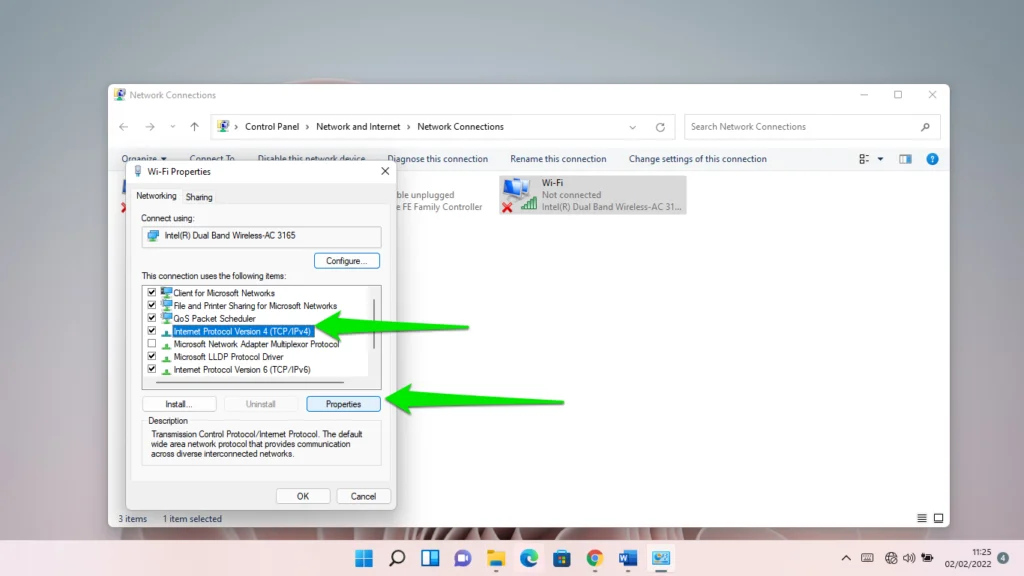This screenshot has width=1024, height=576.
Task: Click Control Panel taskbar icon
Action: point(660,558)
